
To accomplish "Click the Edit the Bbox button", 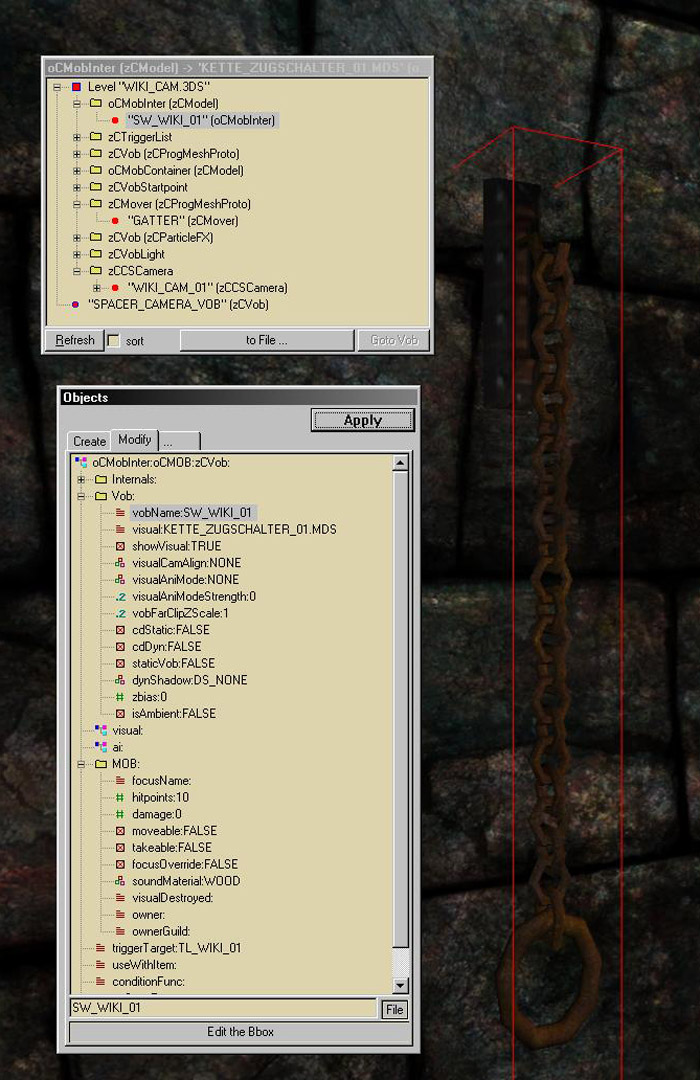I will 239,1032.
